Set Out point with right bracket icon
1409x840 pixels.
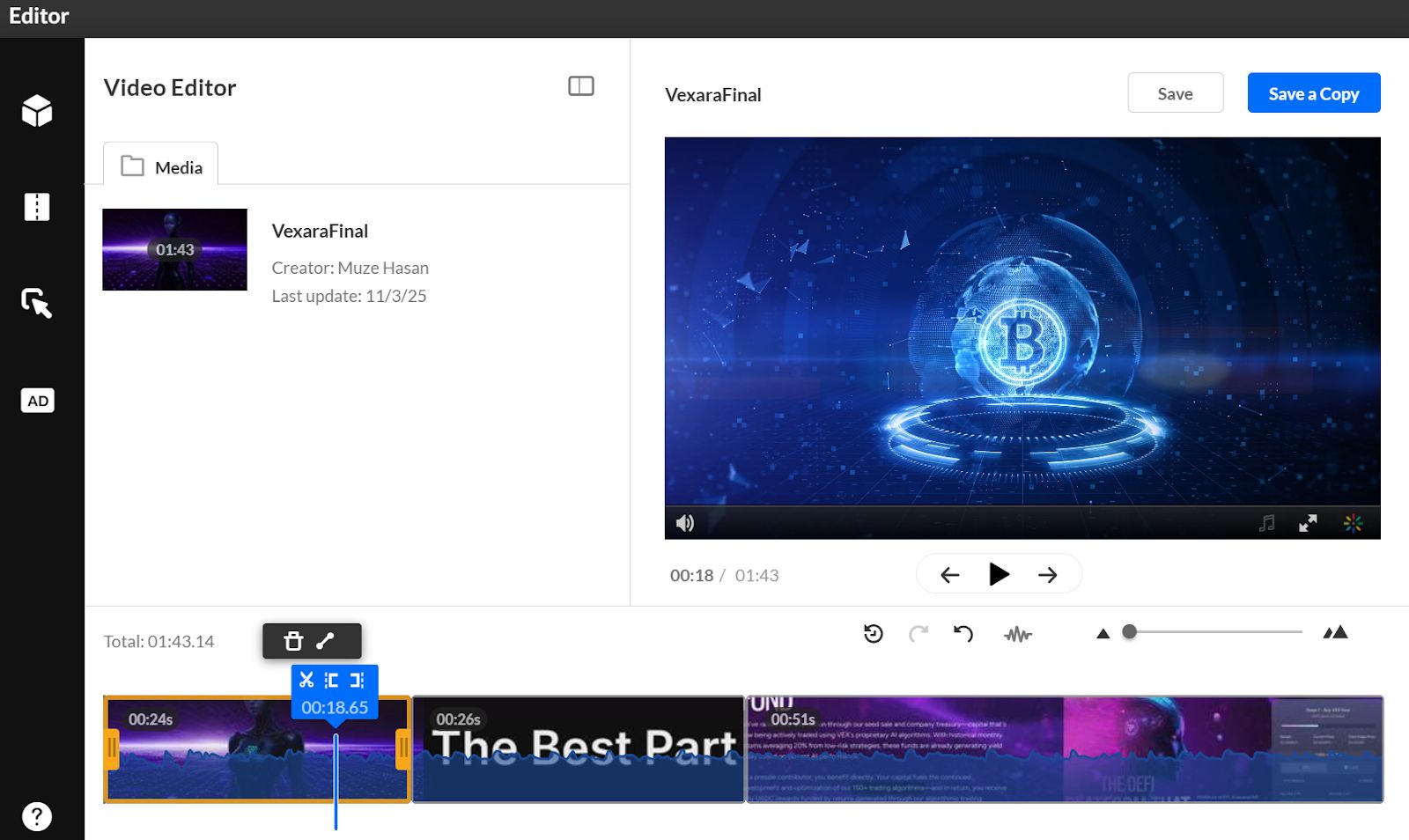(357, 680)
